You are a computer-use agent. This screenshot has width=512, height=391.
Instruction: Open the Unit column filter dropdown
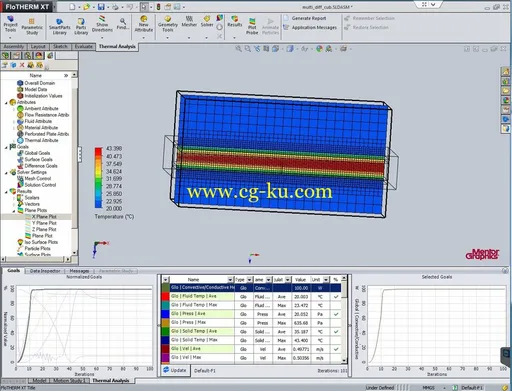(326, 280)
